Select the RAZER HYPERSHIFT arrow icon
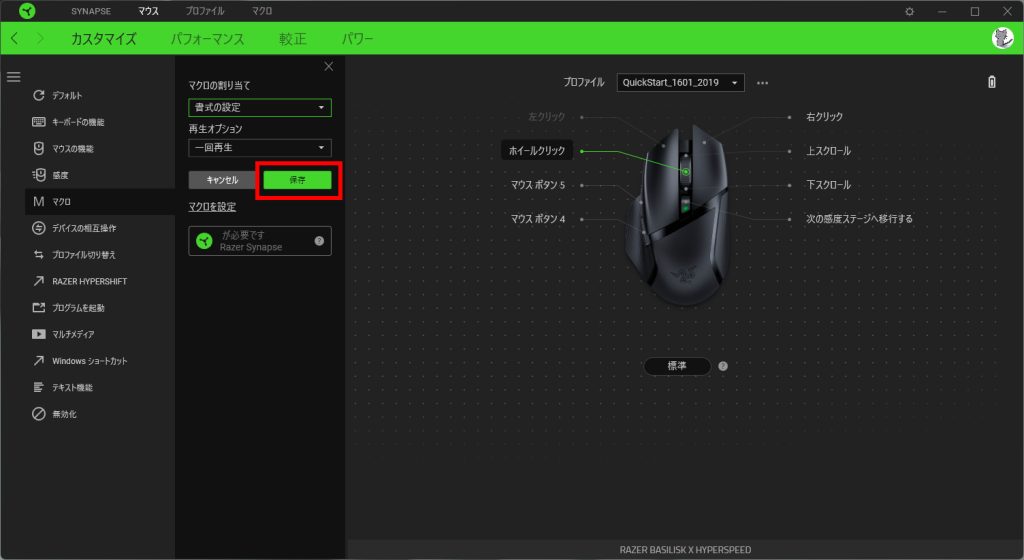The image size is (1024, 560). click(x=39, y=281)
